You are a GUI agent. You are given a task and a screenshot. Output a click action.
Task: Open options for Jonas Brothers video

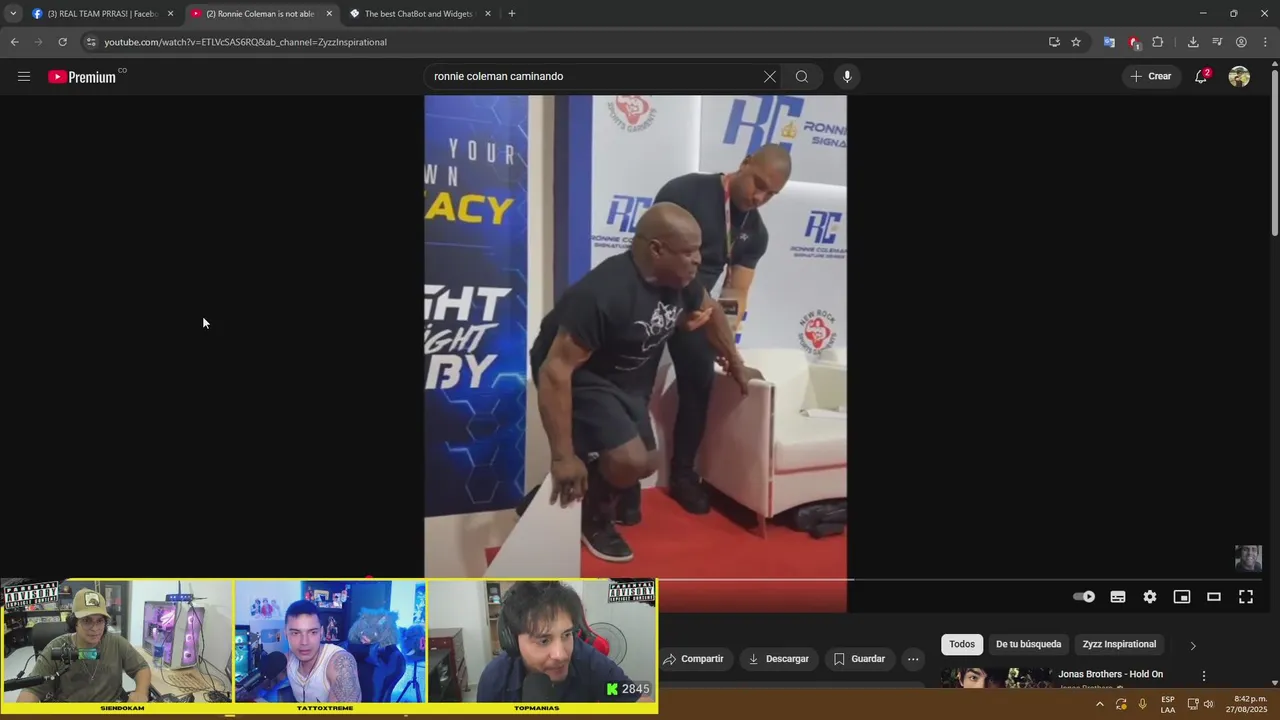pyautogui.click(x=1204, y=676)
